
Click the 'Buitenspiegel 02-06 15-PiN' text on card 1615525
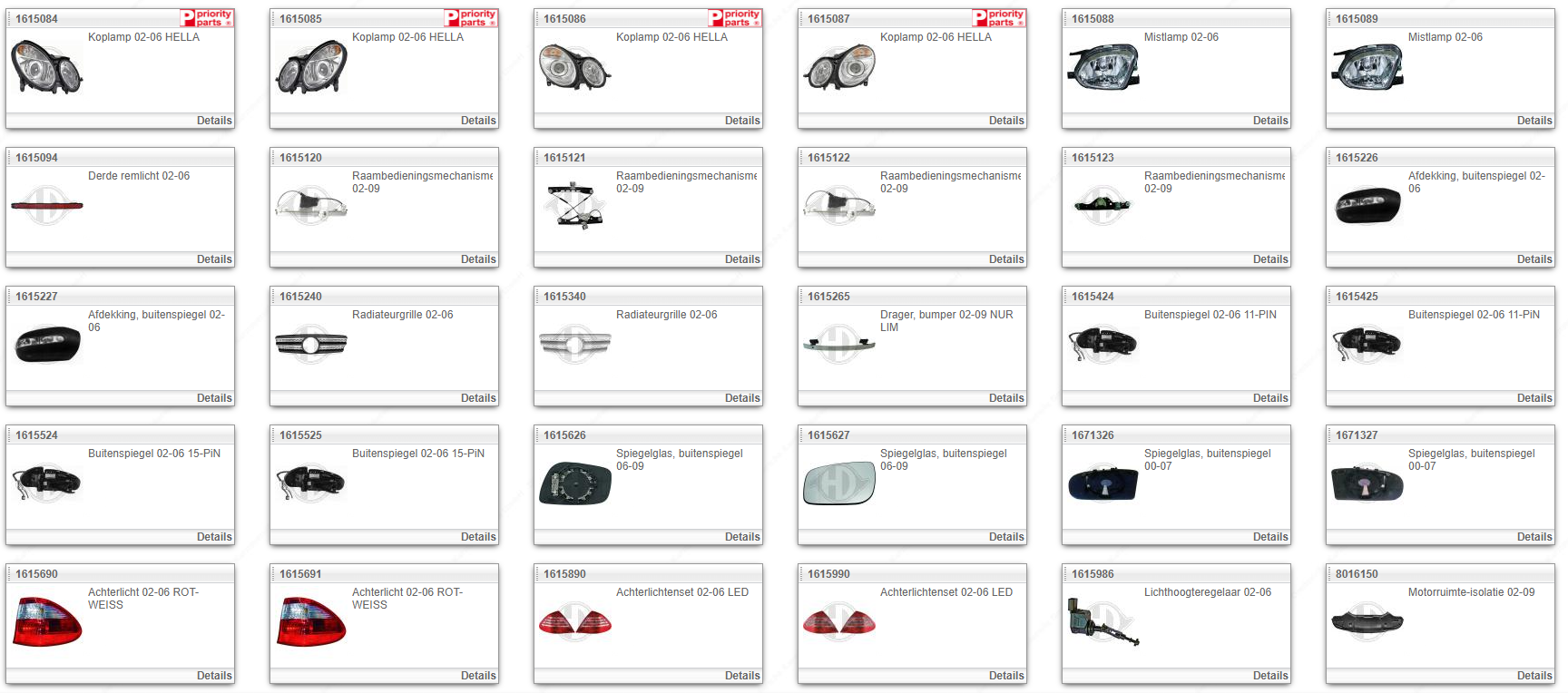(417, 454)
